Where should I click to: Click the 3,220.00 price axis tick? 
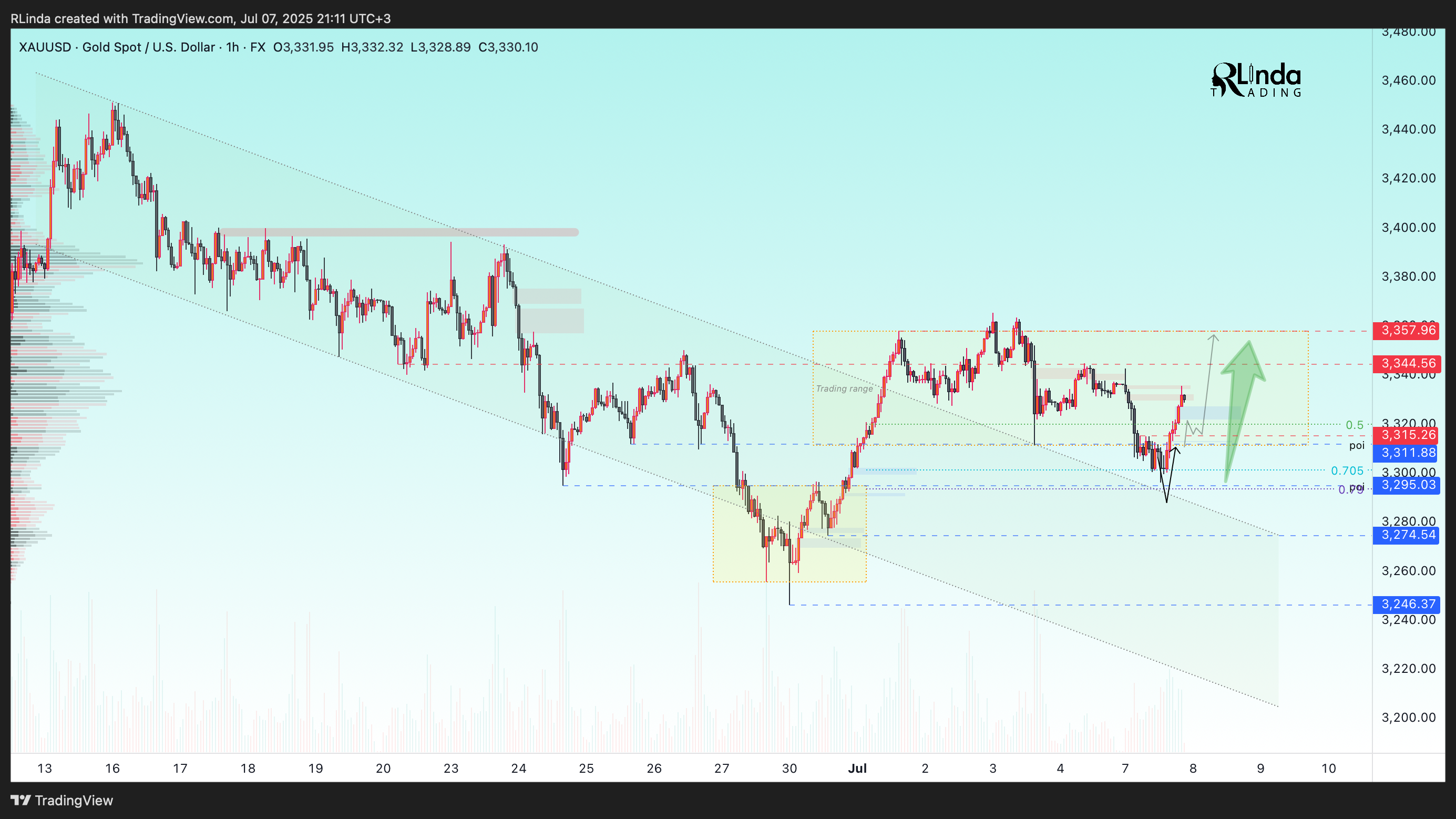(x=1409, y=669)
